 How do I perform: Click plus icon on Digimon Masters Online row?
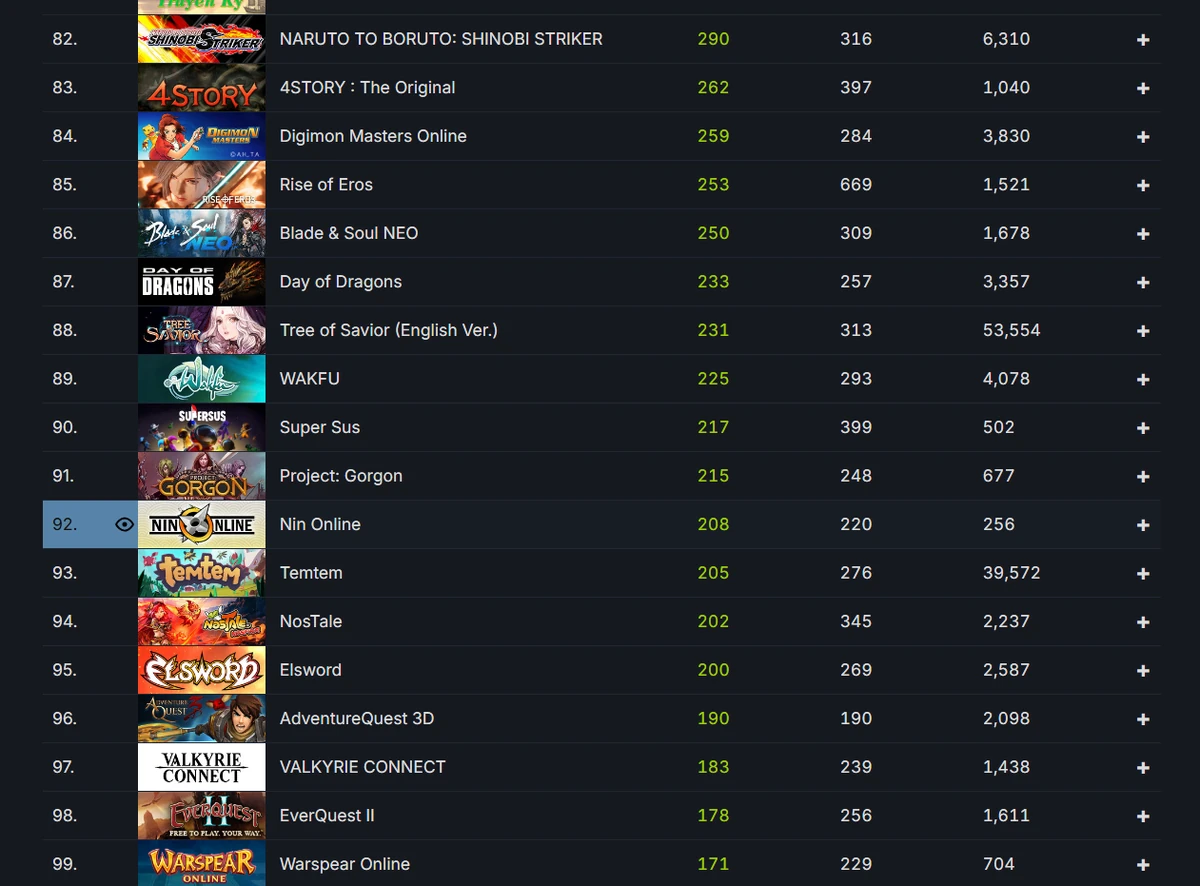tap(1143, 136)
